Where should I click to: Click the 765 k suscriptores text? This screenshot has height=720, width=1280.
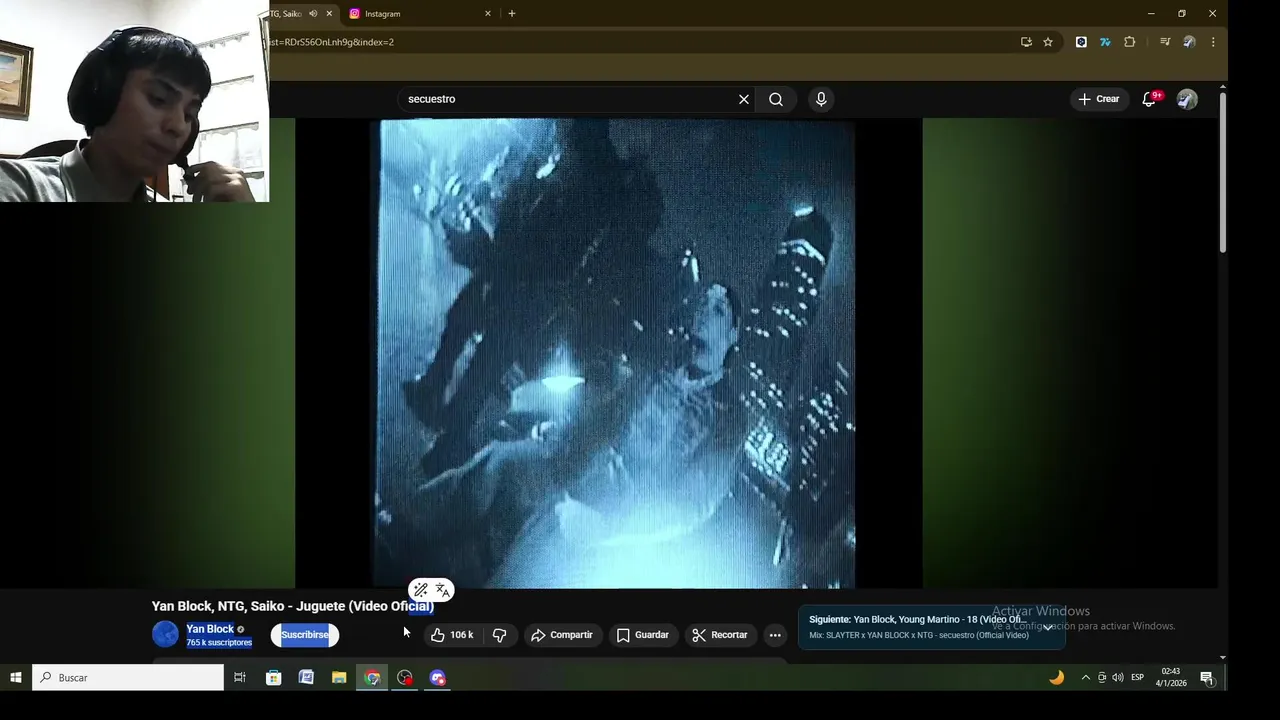click(219, 643)
